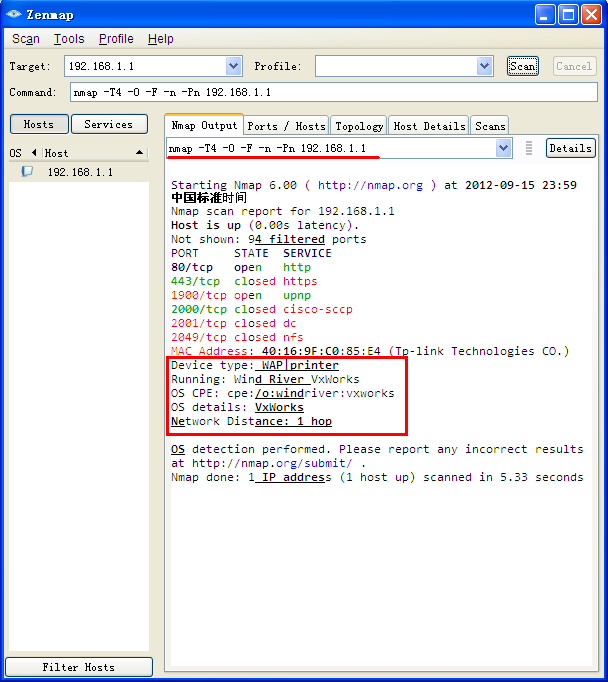Click the '80/tcp' port text
The height and width of the screenshot is (682, 608).
coord(192,267)
